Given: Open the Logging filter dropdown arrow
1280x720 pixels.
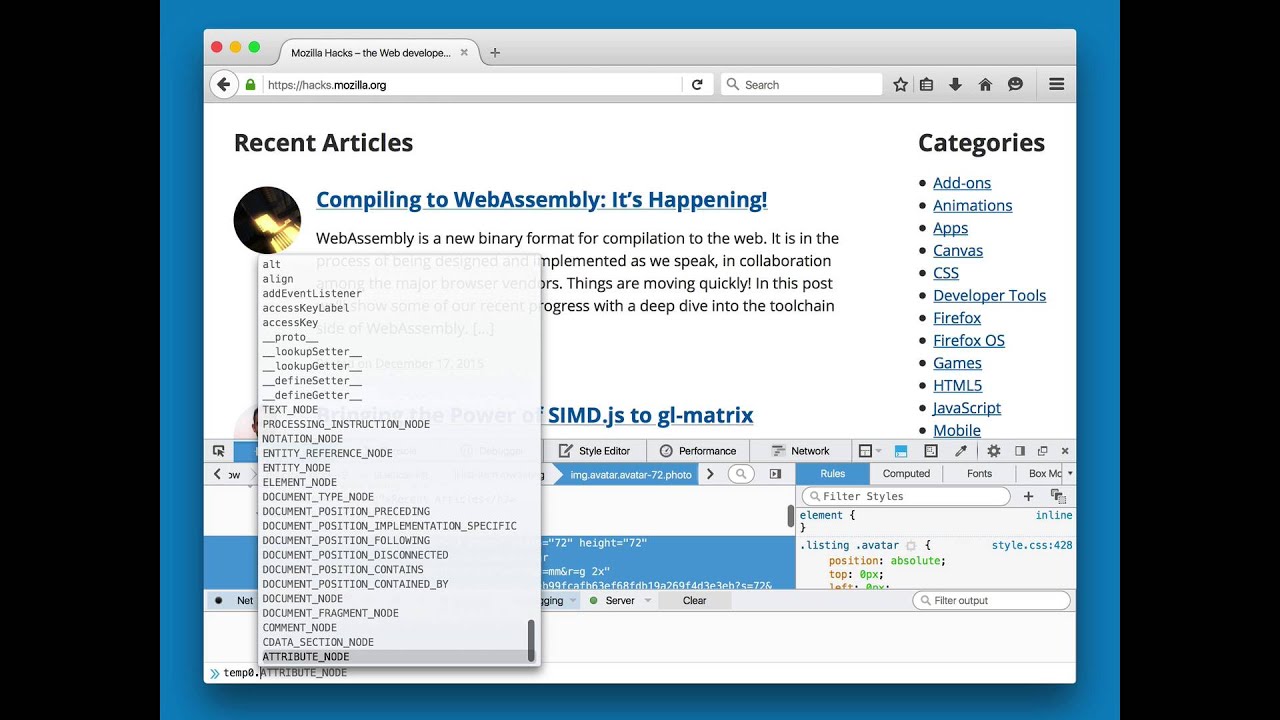Looking at the screenshot, I should pos(574,601).
